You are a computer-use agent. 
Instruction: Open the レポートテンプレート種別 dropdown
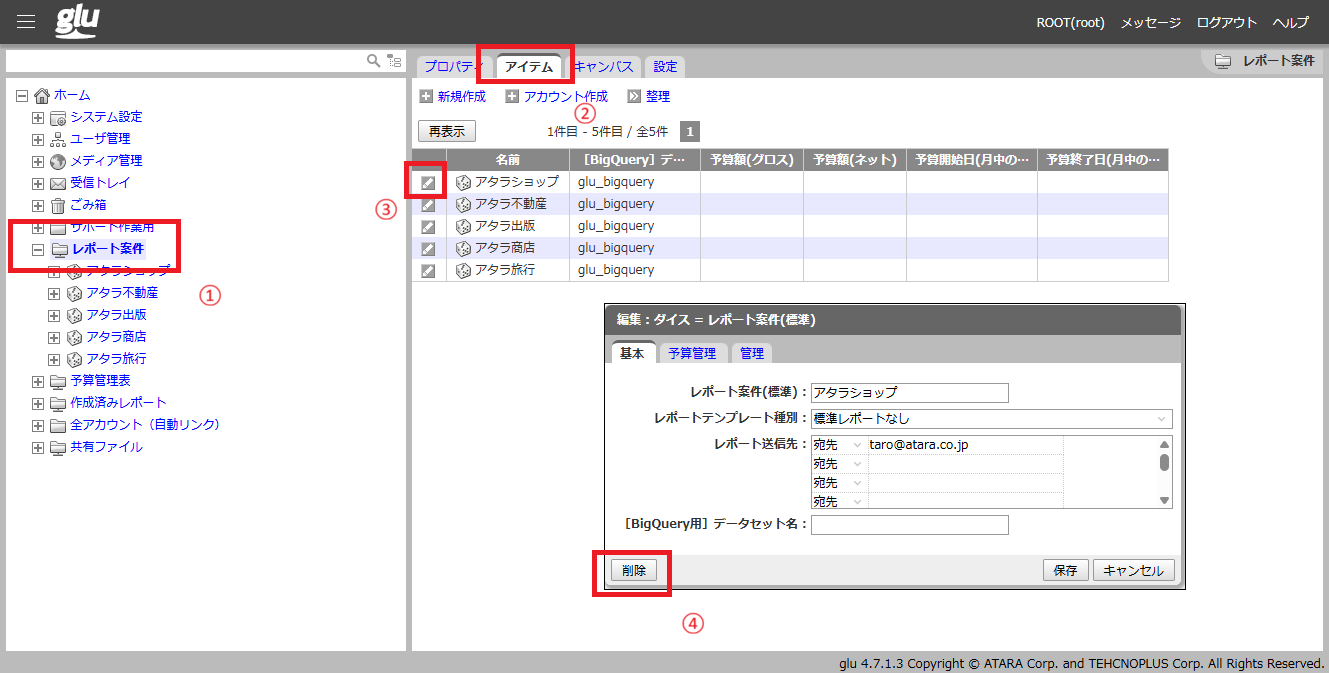991,419
